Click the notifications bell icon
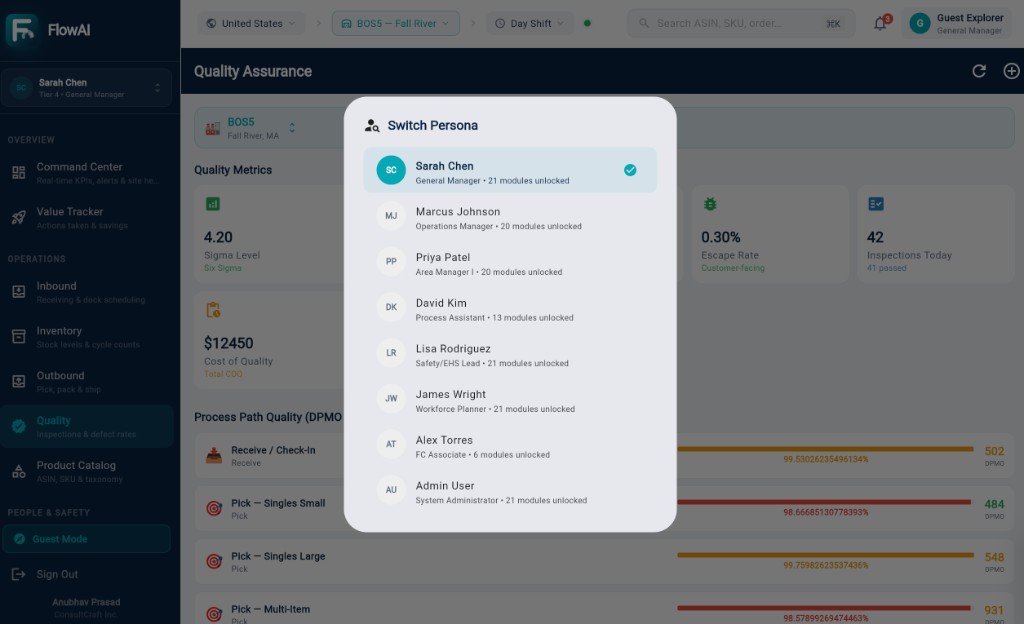Image resolution: width=1024 pixels, height=624 pixels. 880,23
